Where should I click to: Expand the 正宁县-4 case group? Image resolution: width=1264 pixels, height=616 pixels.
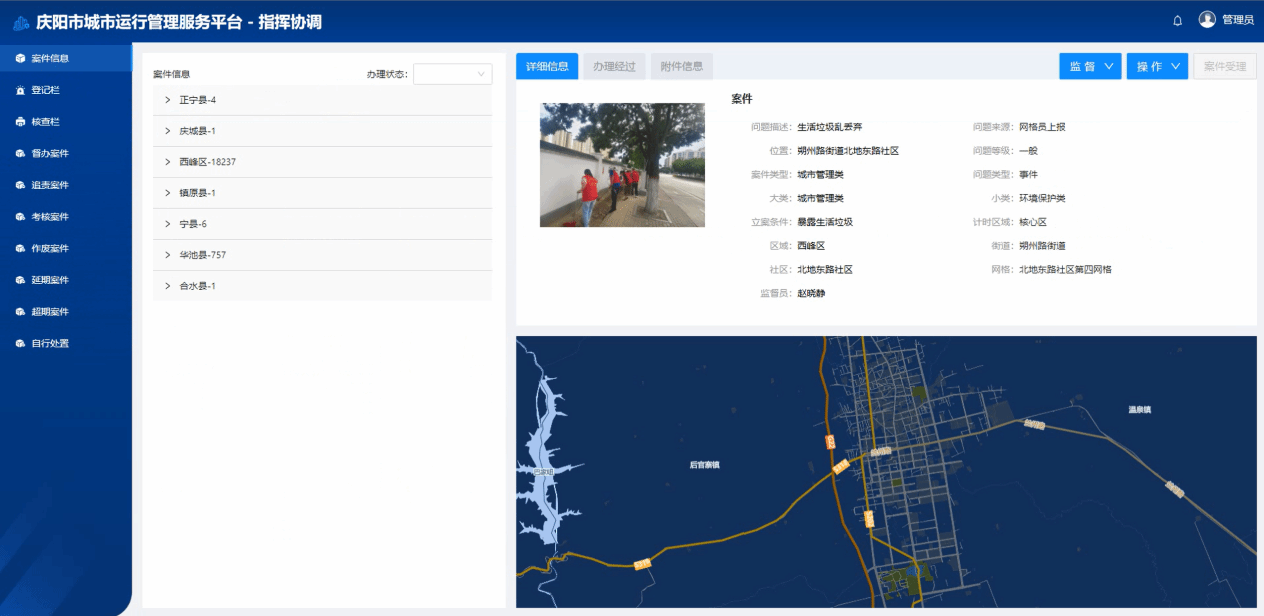coord(168,100)
